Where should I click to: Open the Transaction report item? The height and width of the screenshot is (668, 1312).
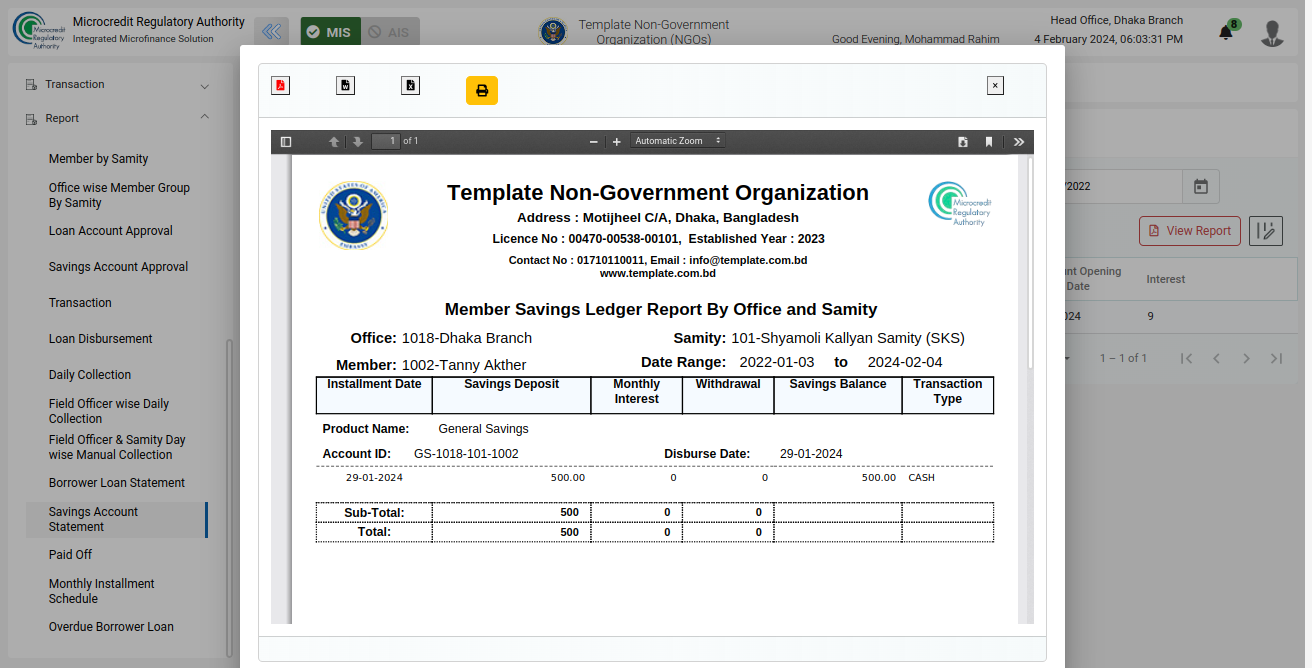pyautogui.click(x=80, y=303)
